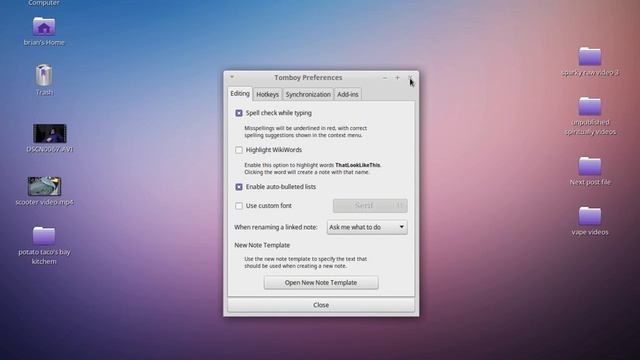Open Next post file folder
This screenshot has width=640, height=360.
pyautogui.click(x=590, y=166)
